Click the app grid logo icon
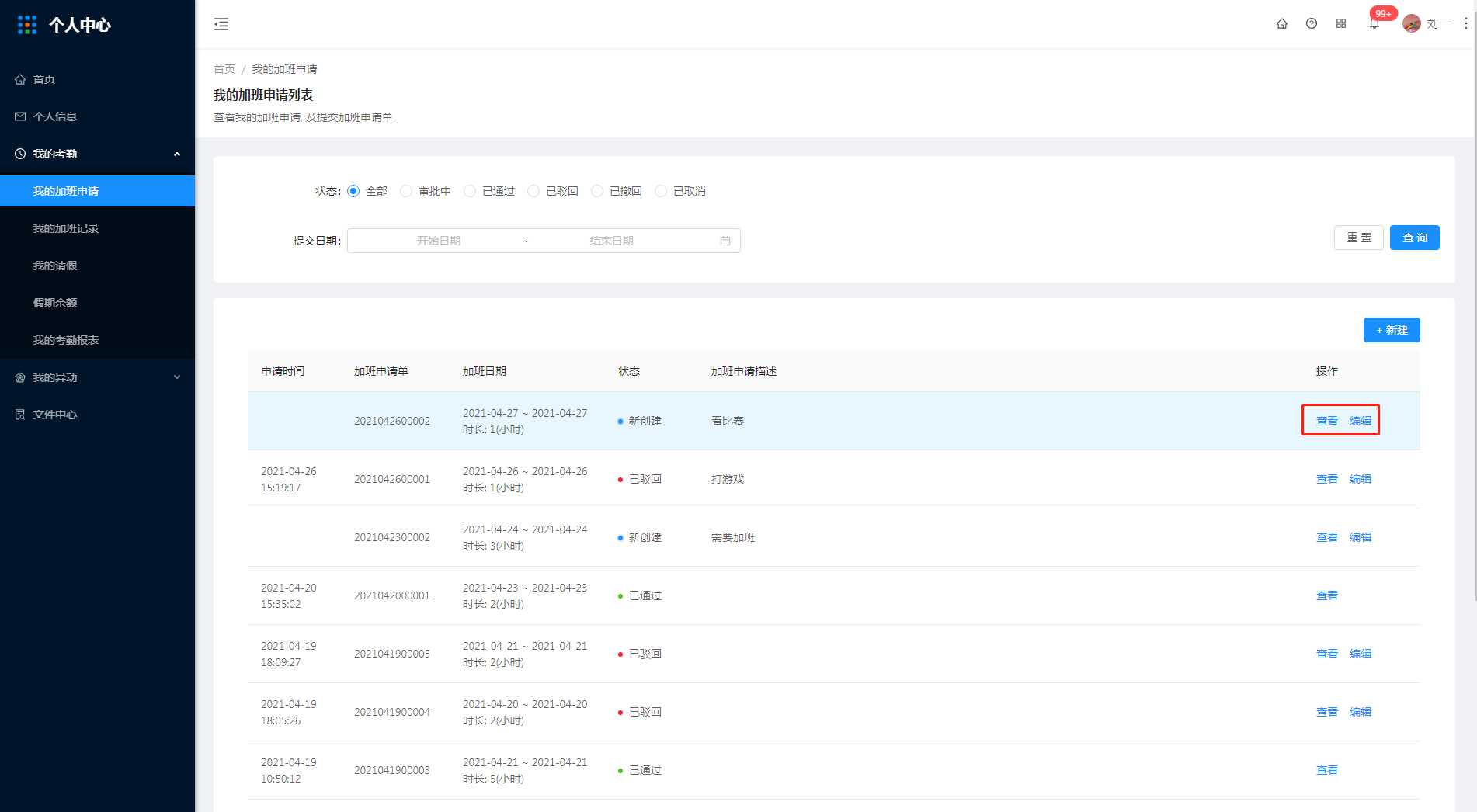The image size is (1477, 812). pos(27,25)
